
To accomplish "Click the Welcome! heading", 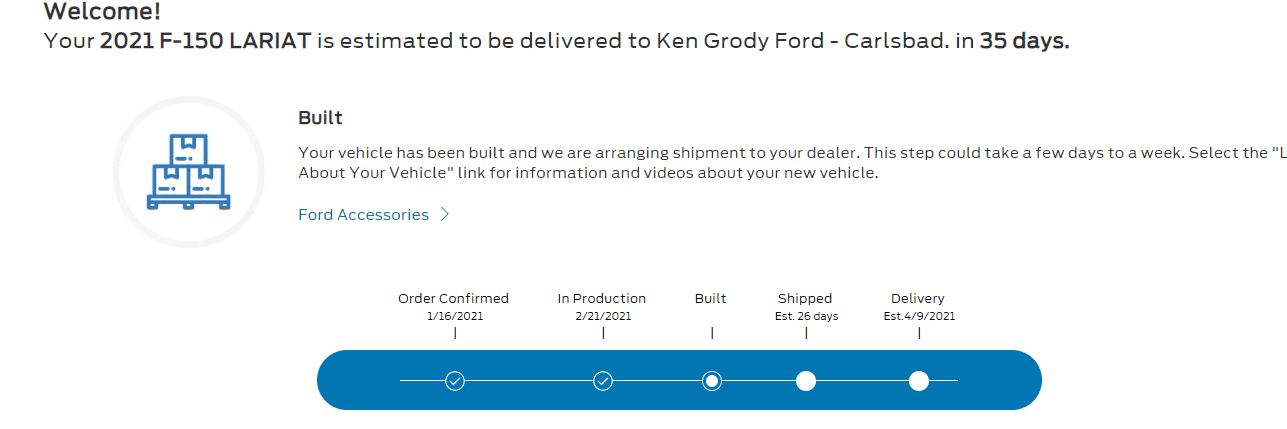I will (102, 13).
